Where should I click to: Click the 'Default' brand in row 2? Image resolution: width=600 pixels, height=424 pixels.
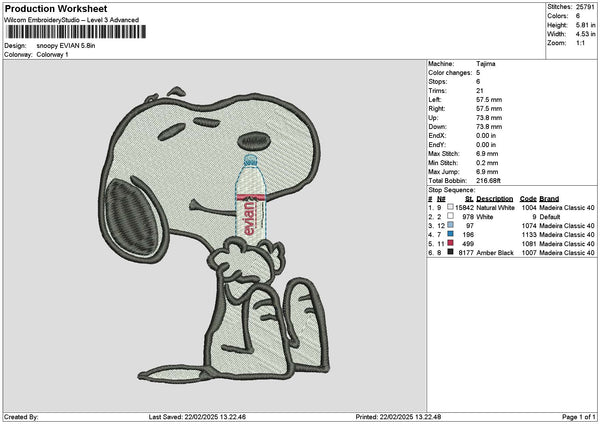550,217
